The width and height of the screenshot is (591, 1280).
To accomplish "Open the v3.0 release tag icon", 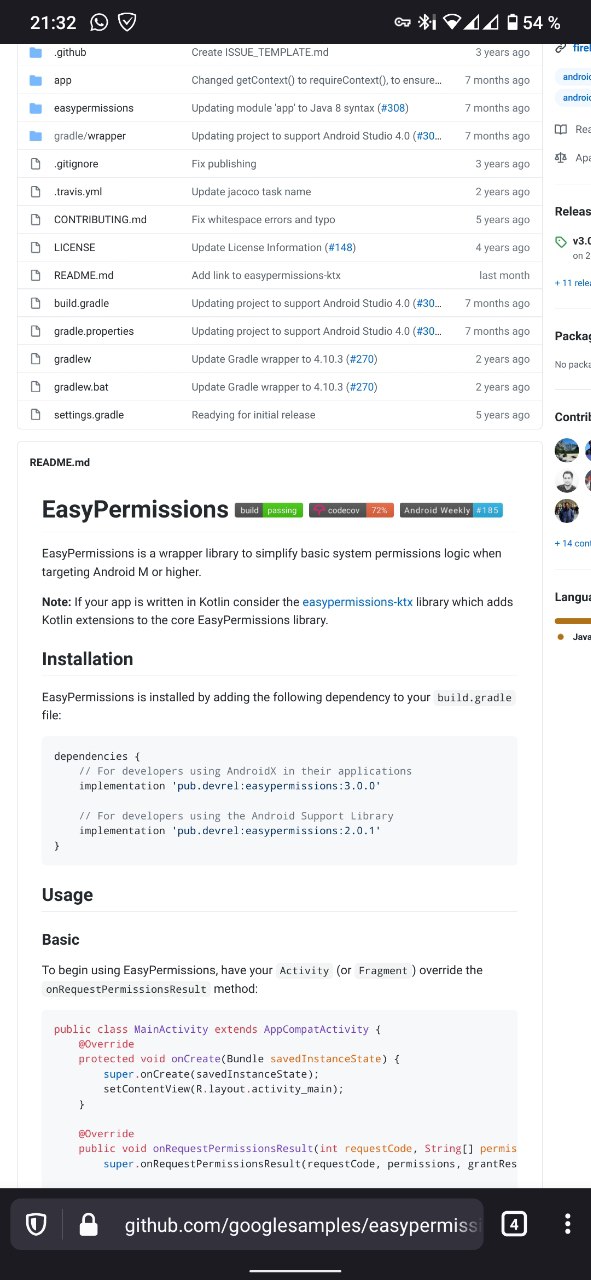I will 561,241.
